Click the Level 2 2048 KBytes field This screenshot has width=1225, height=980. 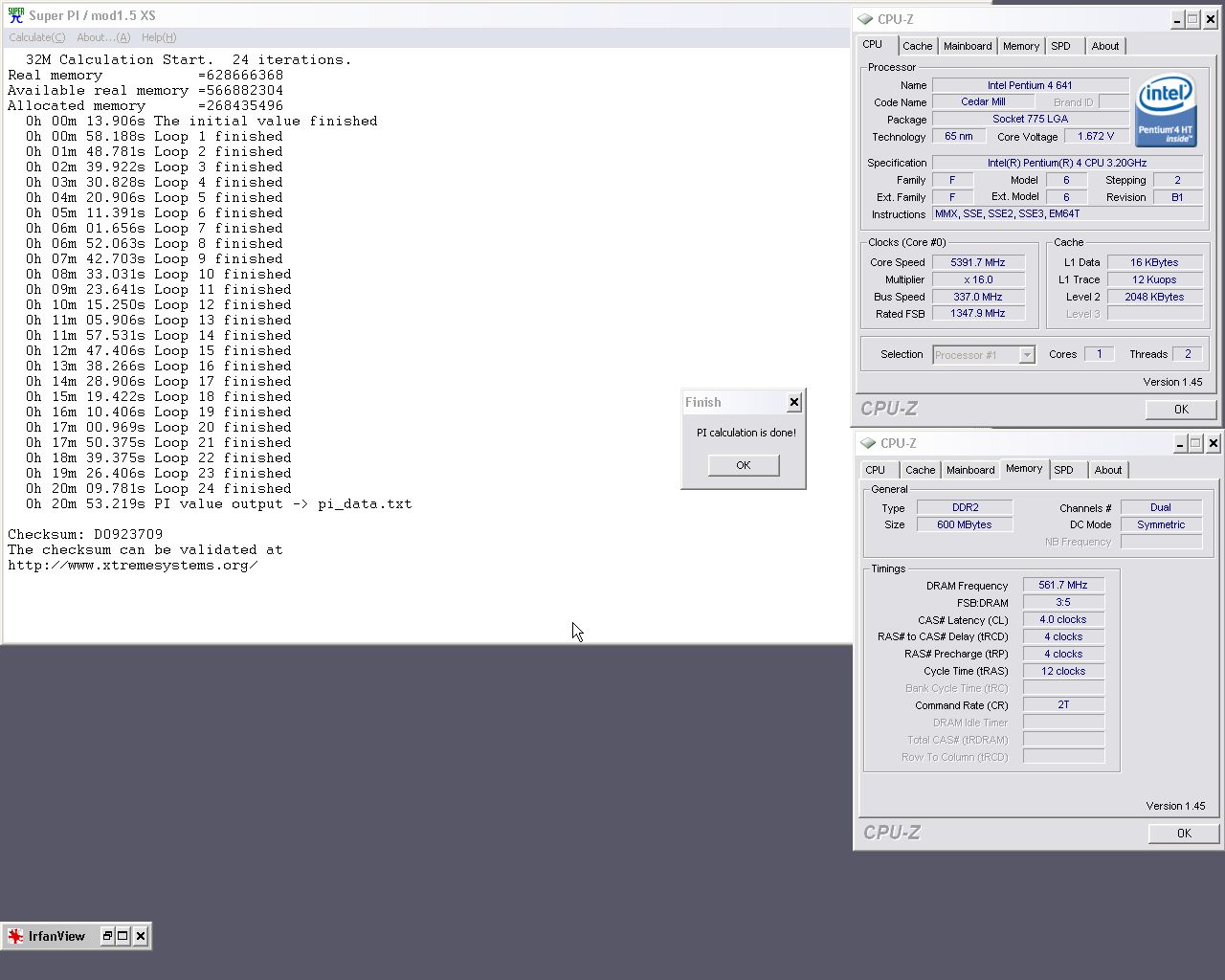click(1155, 297)
